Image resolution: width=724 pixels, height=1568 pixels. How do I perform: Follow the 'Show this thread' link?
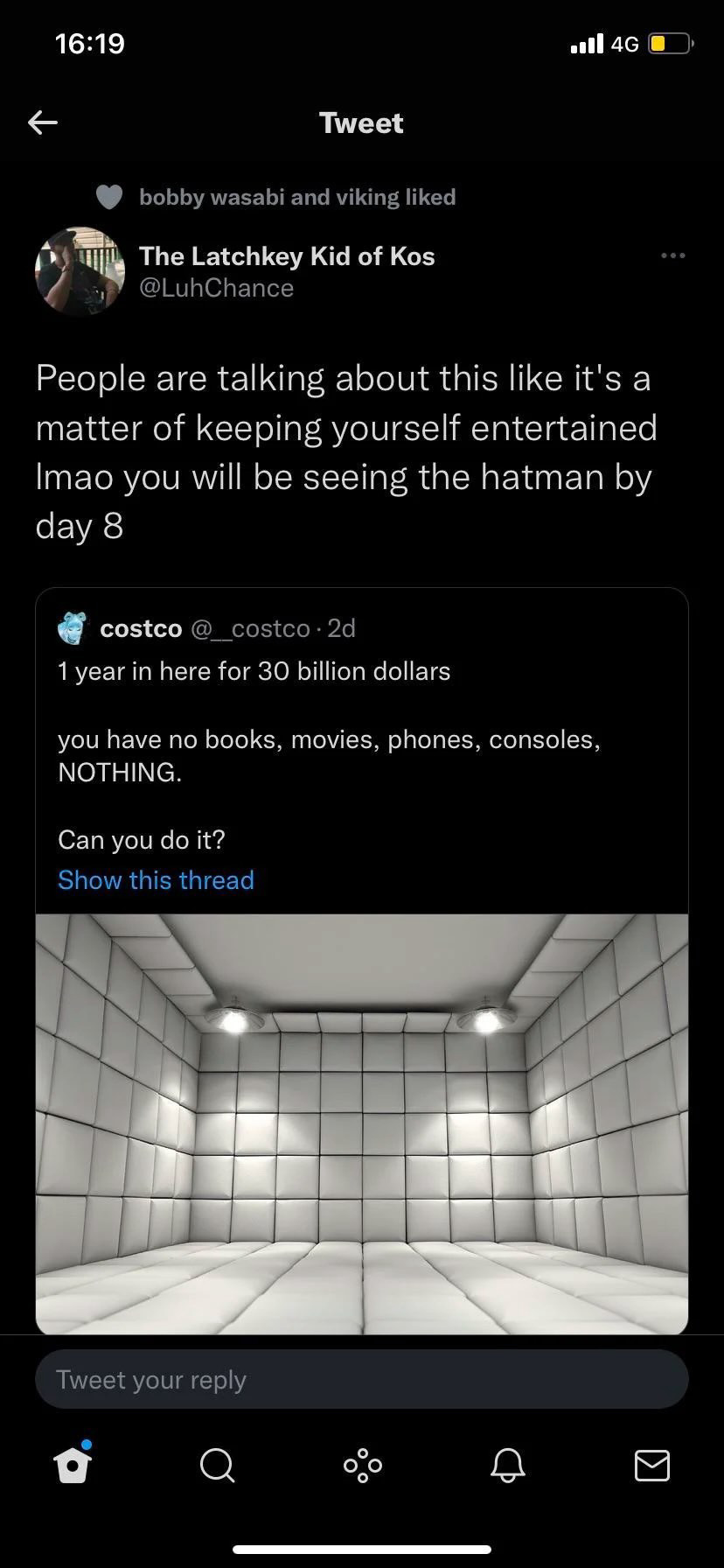(156, 880)
